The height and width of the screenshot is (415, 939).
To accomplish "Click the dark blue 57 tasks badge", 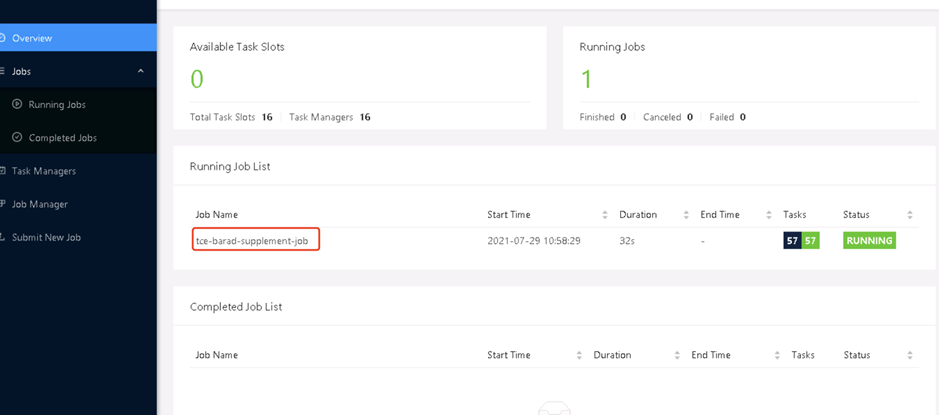I will (x=792, y=241).
